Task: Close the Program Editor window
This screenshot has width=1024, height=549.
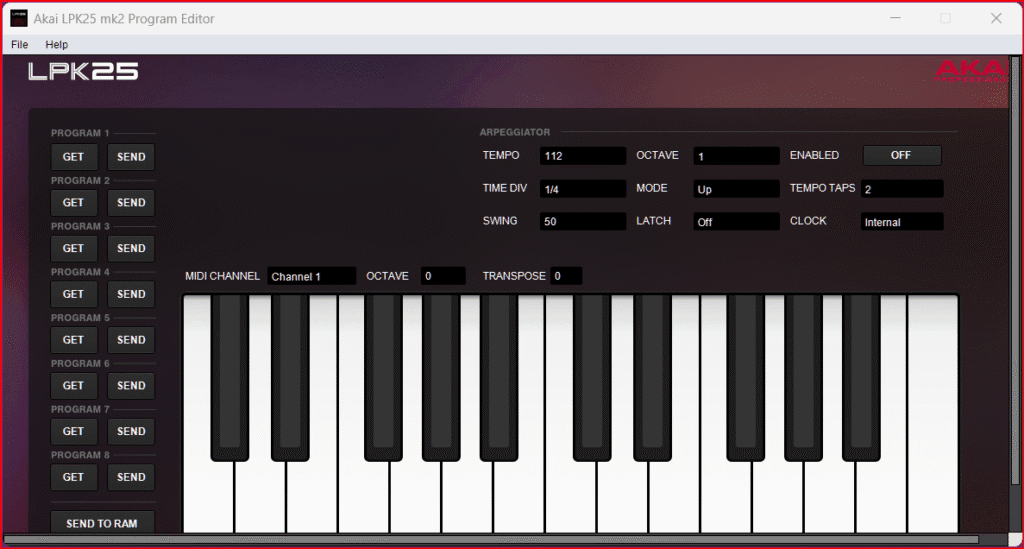Action: (x=996, y=18)
